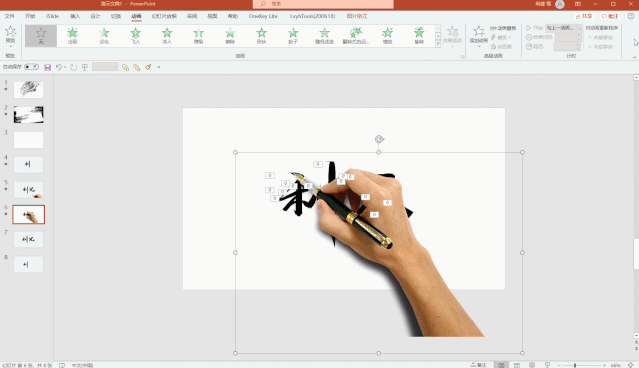Apply the Wheel animation effect
The height and width of the screenshot is (368, 639).
click(293, 35)
